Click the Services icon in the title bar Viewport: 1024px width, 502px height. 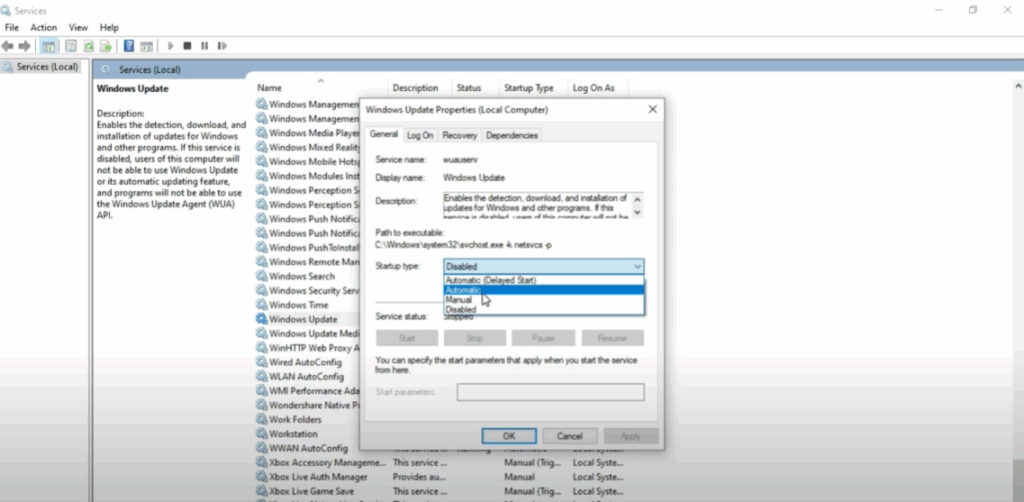coord(7,10)
